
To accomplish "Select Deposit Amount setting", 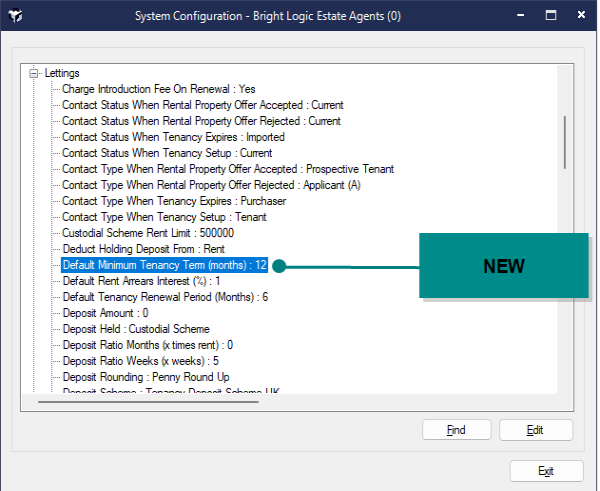I will tap(105, 313).
